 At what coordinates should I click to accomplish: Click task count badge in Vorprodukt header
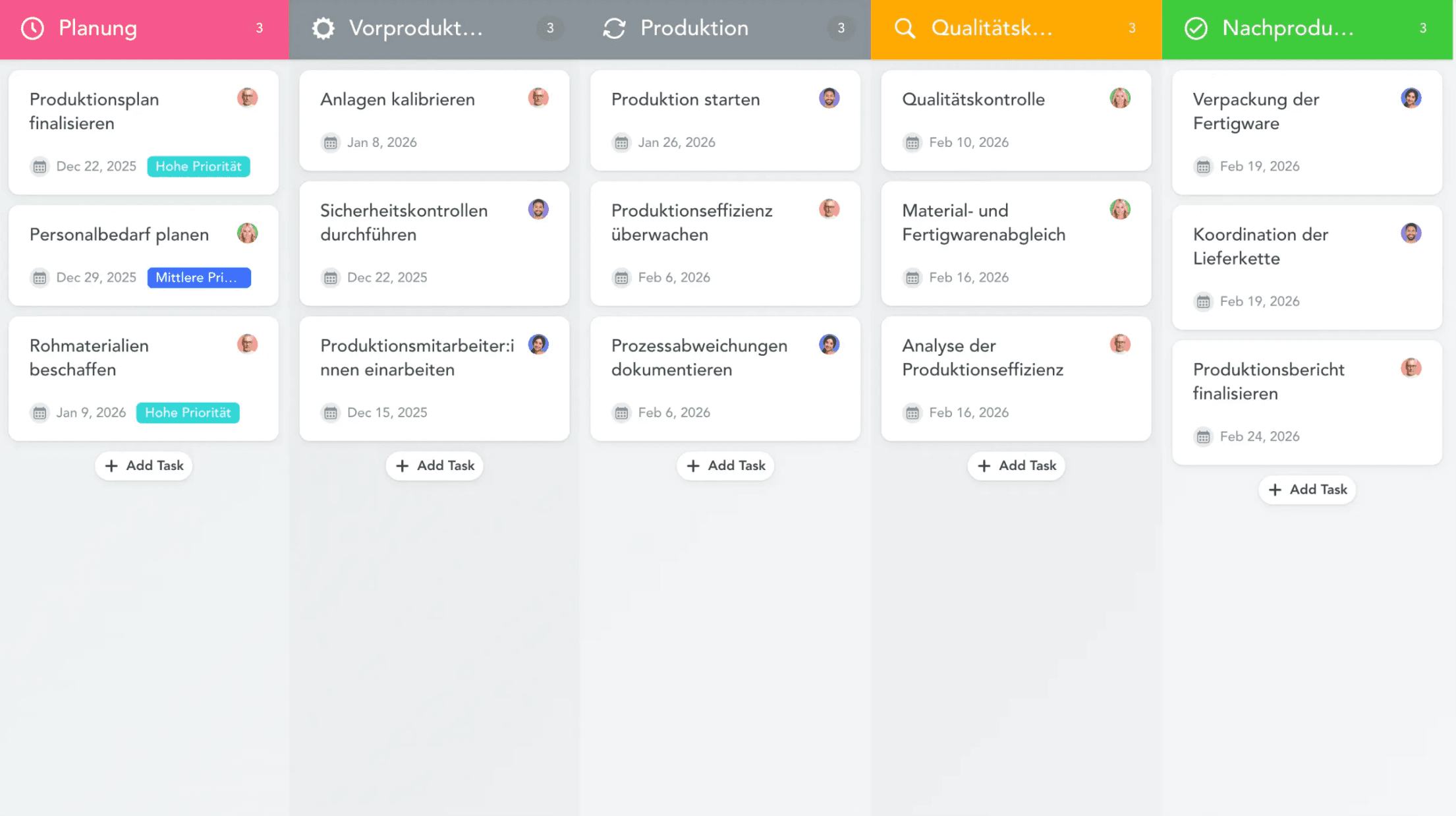549,28
